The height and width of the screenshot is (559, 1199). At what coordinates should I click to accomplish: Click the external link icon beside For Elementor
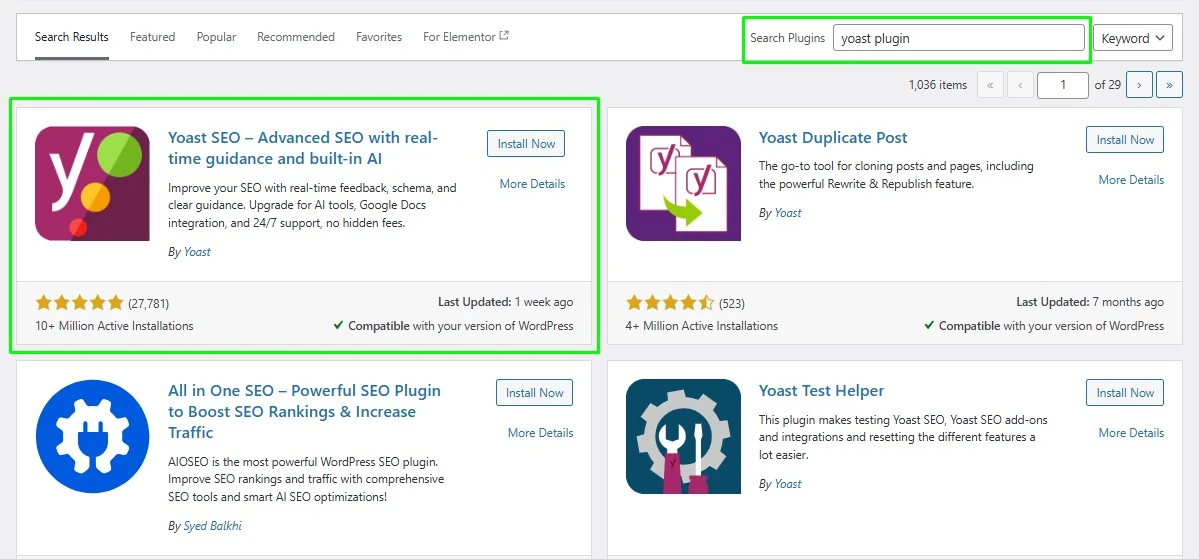pyautogui.click(x=504, y=36)
